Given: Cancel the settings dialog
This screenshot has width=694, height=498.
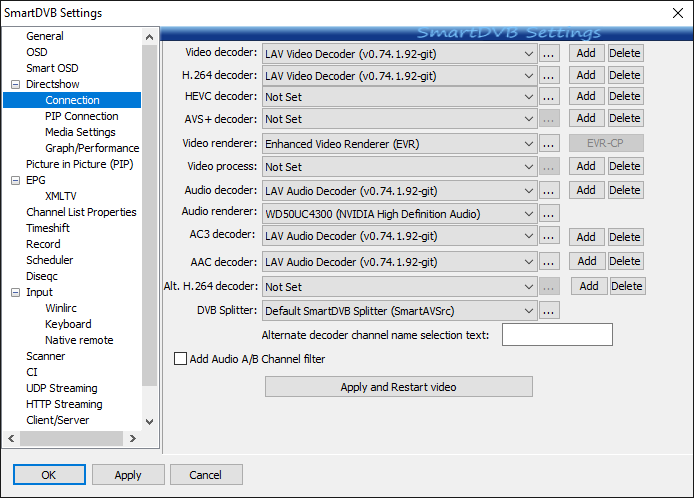Looking at the screenshot, I should (206, 475).
